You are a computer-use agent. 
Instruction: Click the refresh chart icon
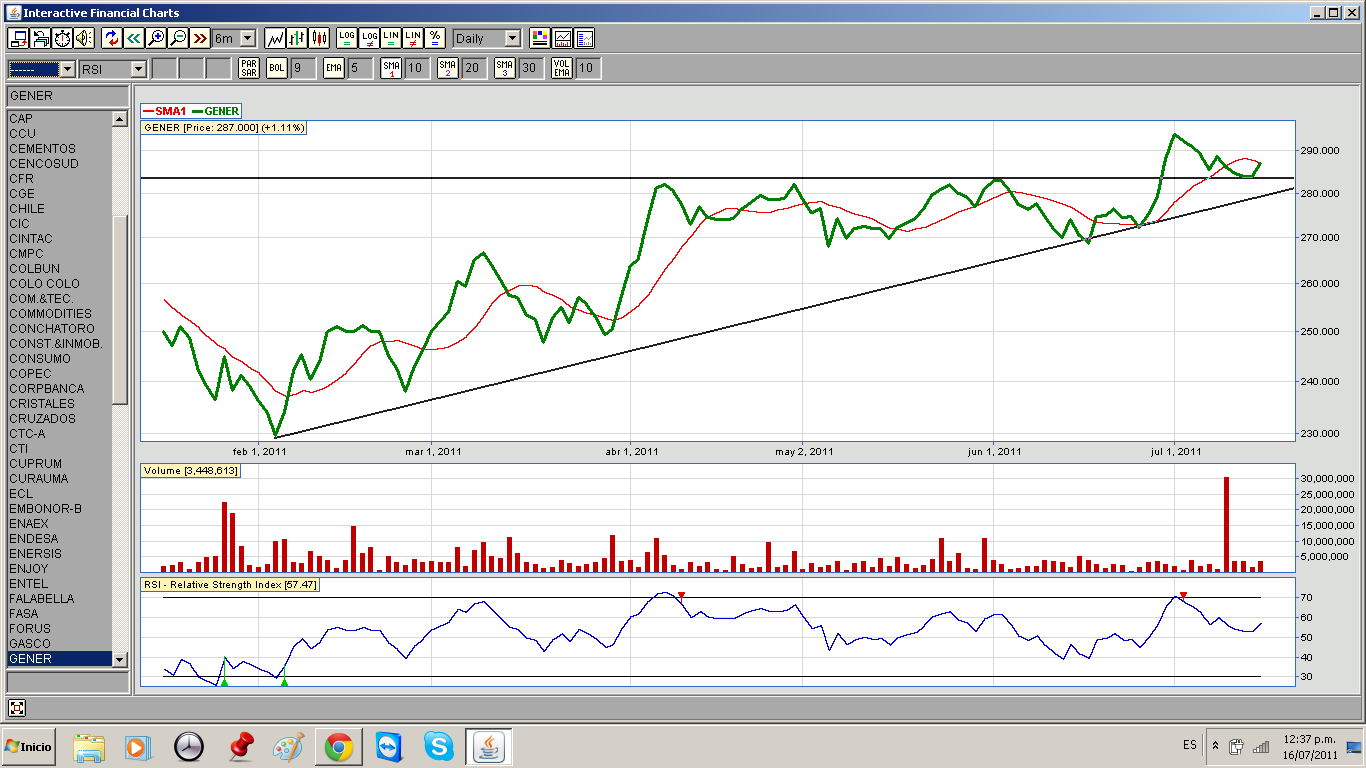[x=112, y=38]
